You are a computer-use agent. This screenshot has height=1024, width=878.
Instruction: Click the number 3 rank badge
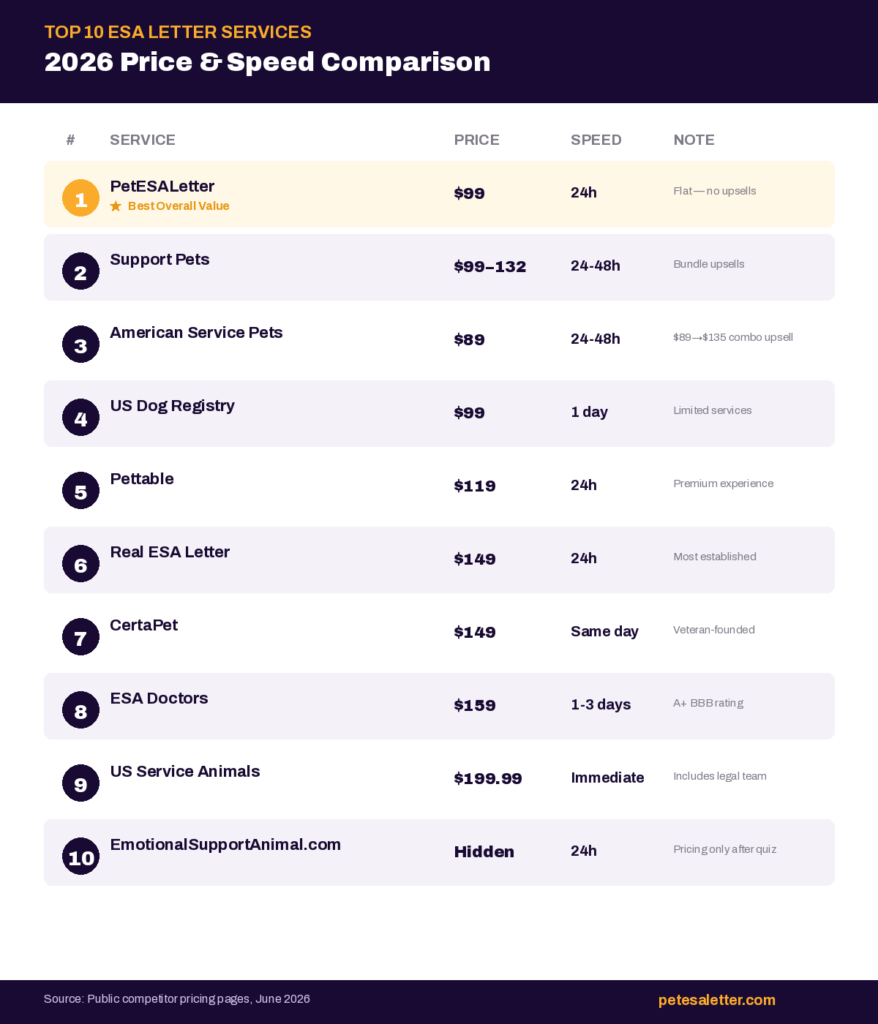pos(80,344)
